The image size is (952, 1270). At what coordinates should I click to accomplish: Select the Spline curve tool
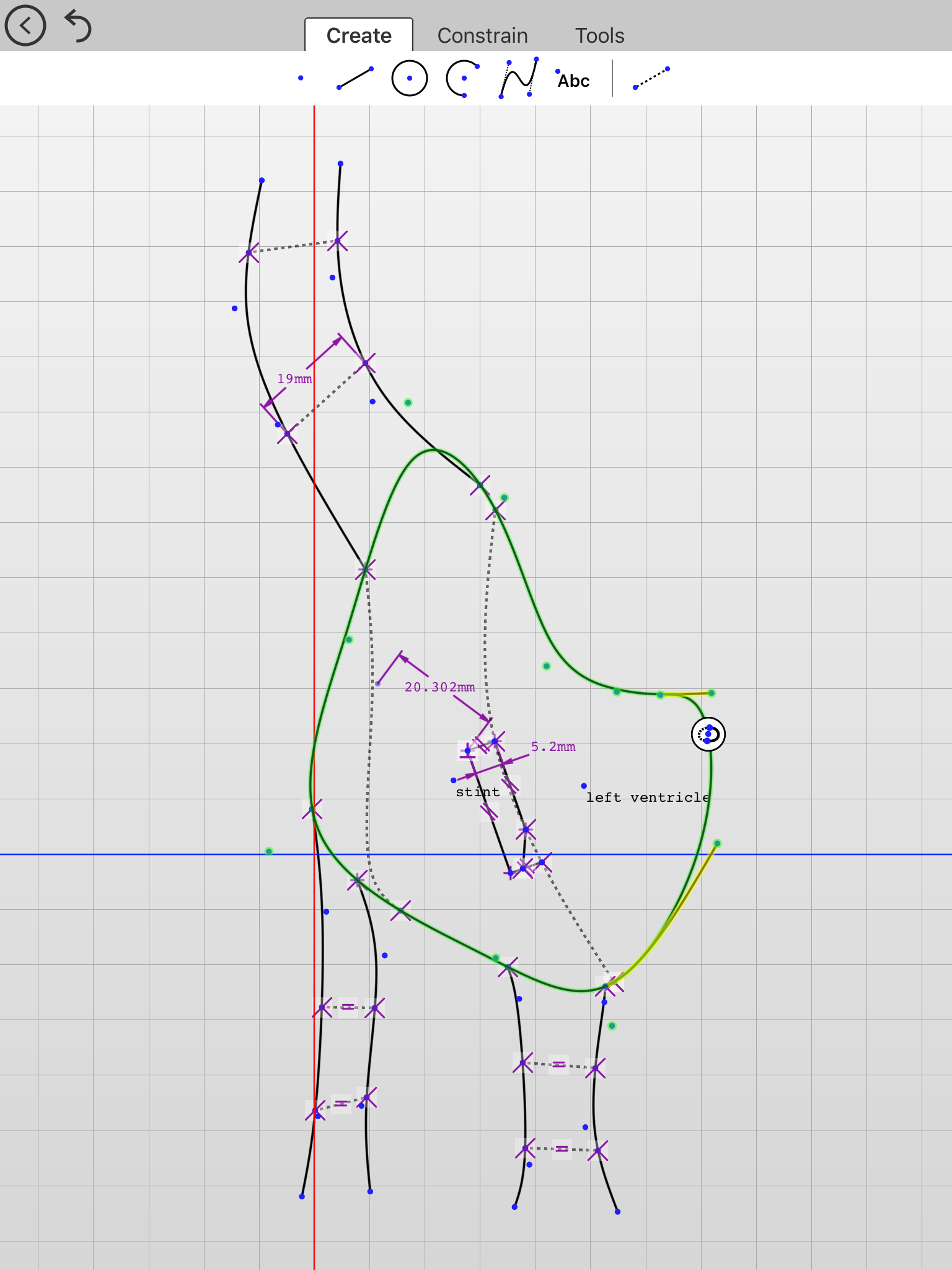tap(519, 78)
